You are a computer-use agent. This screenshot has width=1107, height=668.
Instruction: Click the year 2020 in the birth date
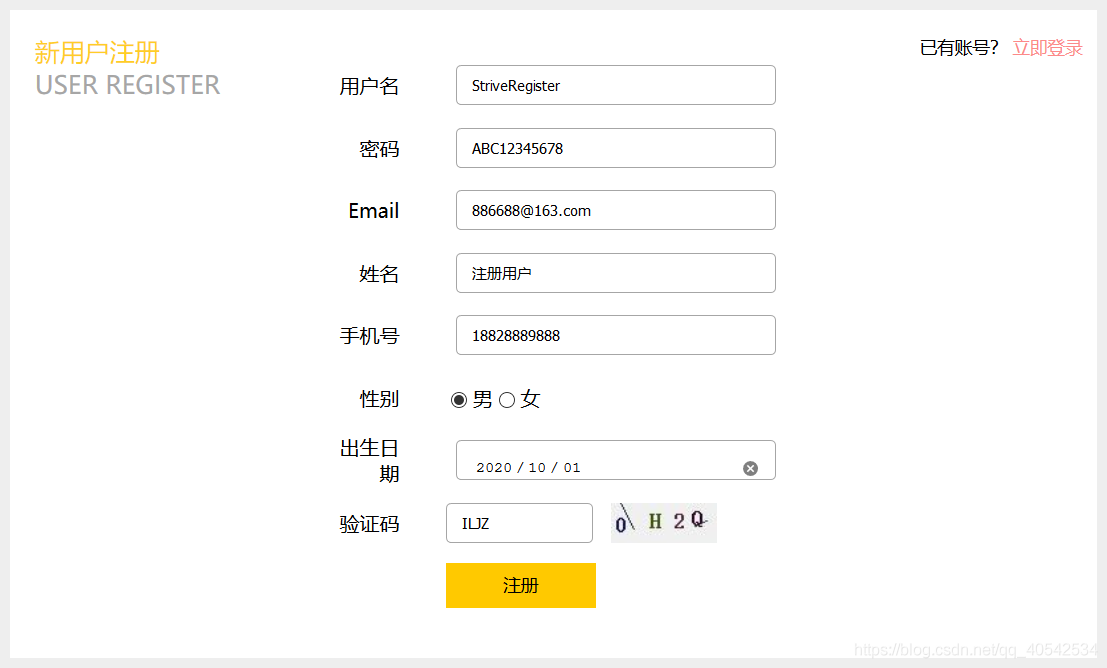(493, 467)
